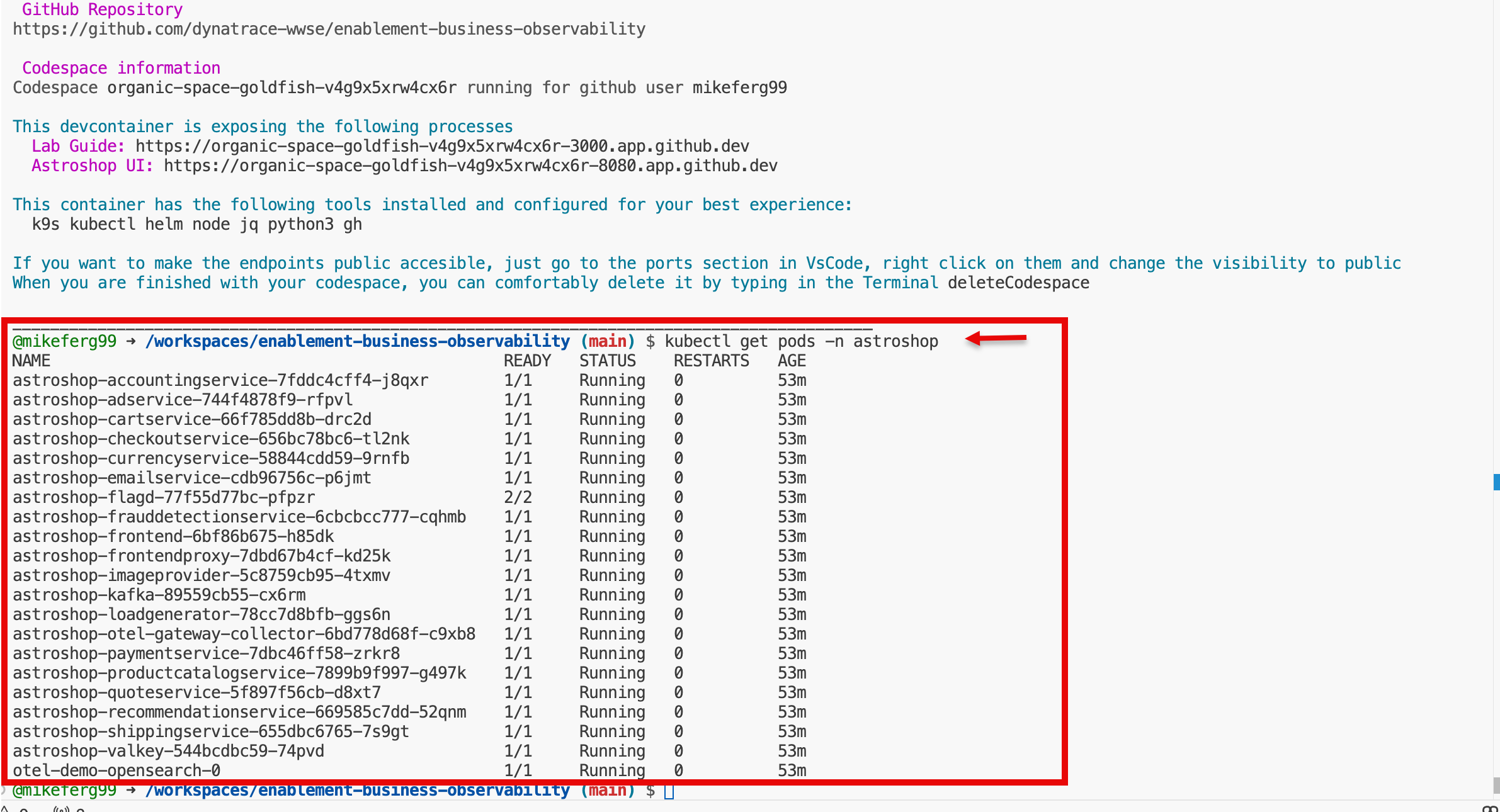Place cursor at the bottom terminal prompt
1500x812 pixels.
669,791
